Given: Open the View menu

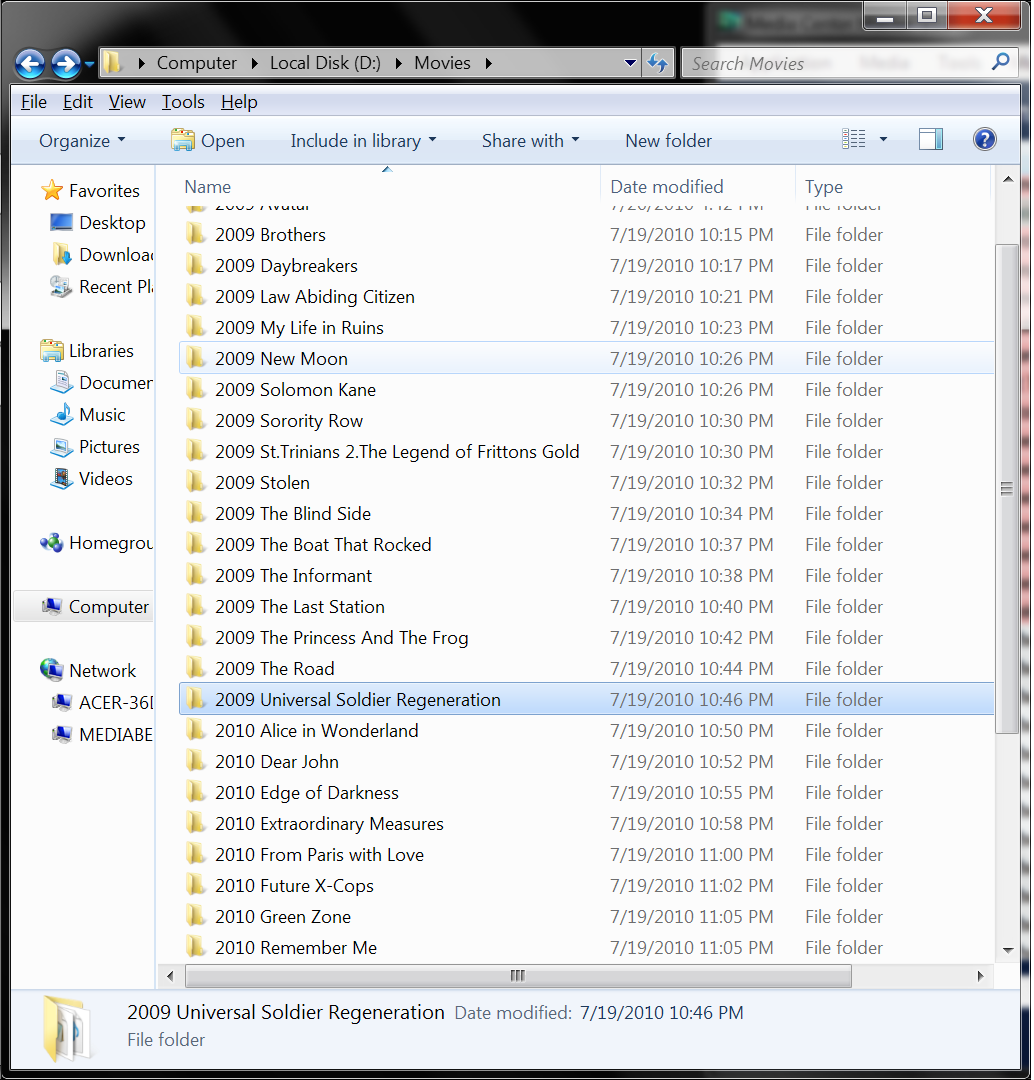Looking at the screenshot, I should pos(127,102).
